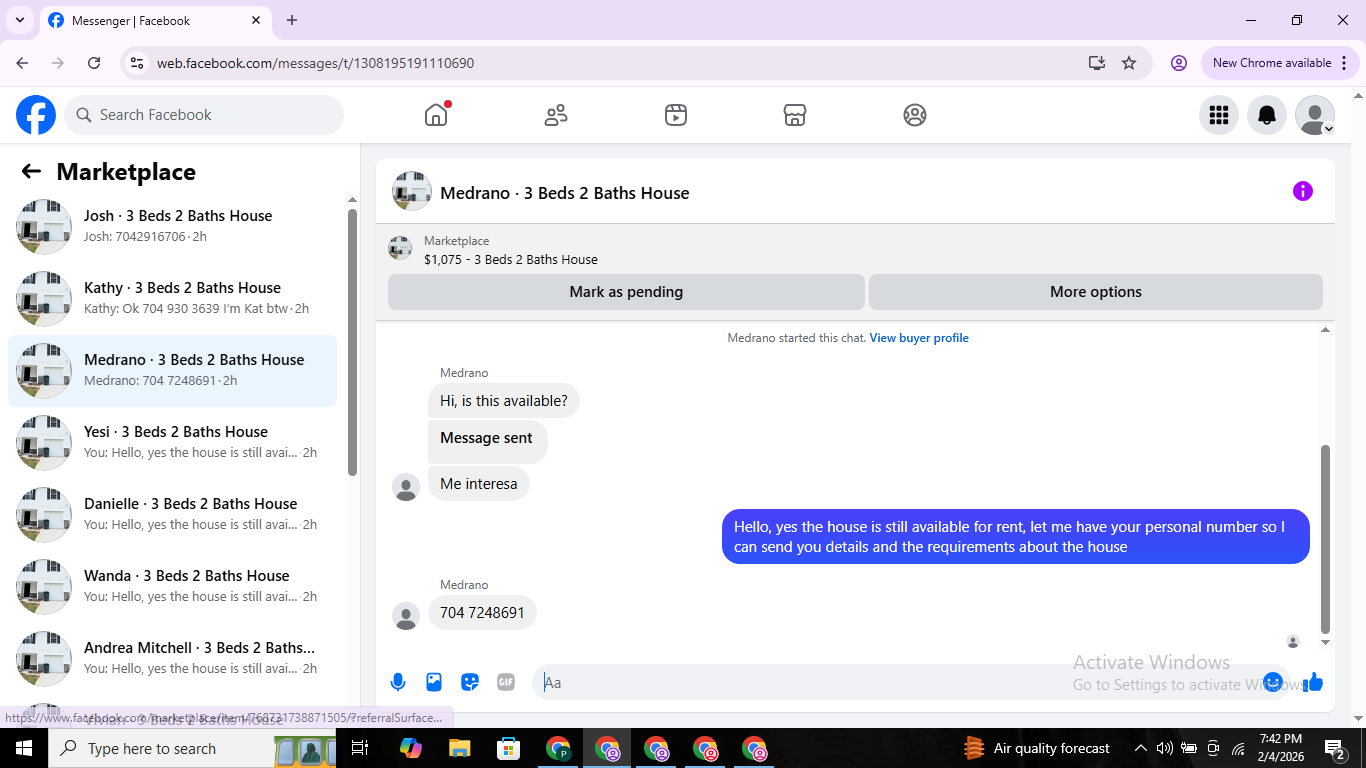Open the Windows Start menu
The image size is (1366, 768).
pyautogui.click(x=23, y=748)
